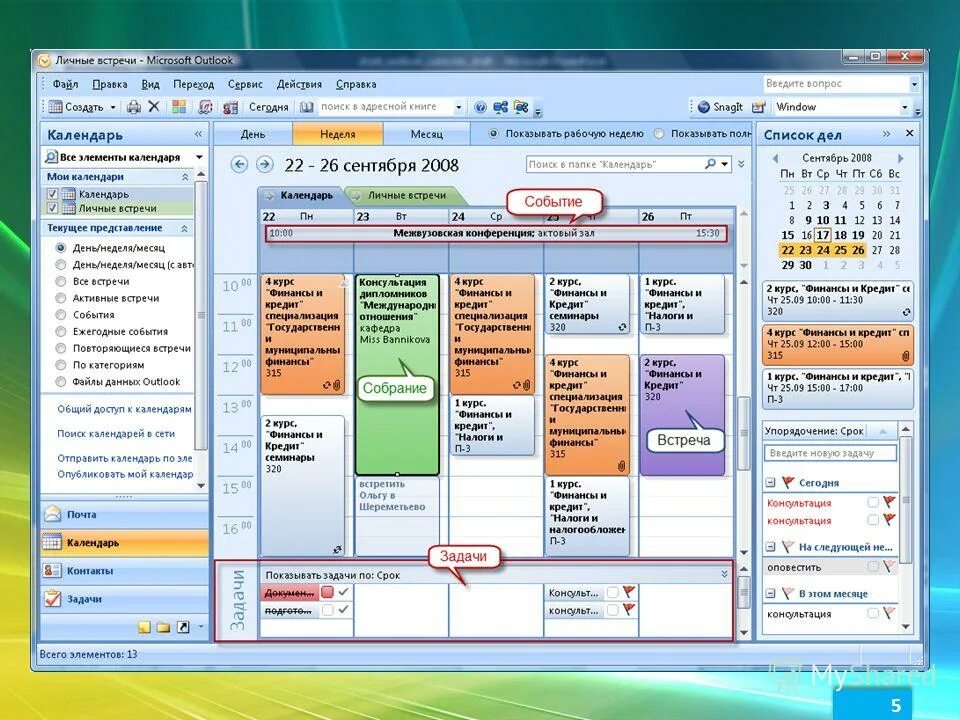
Task: Open Общий доступ к календарям link
Action: click(x=124, y=409)
